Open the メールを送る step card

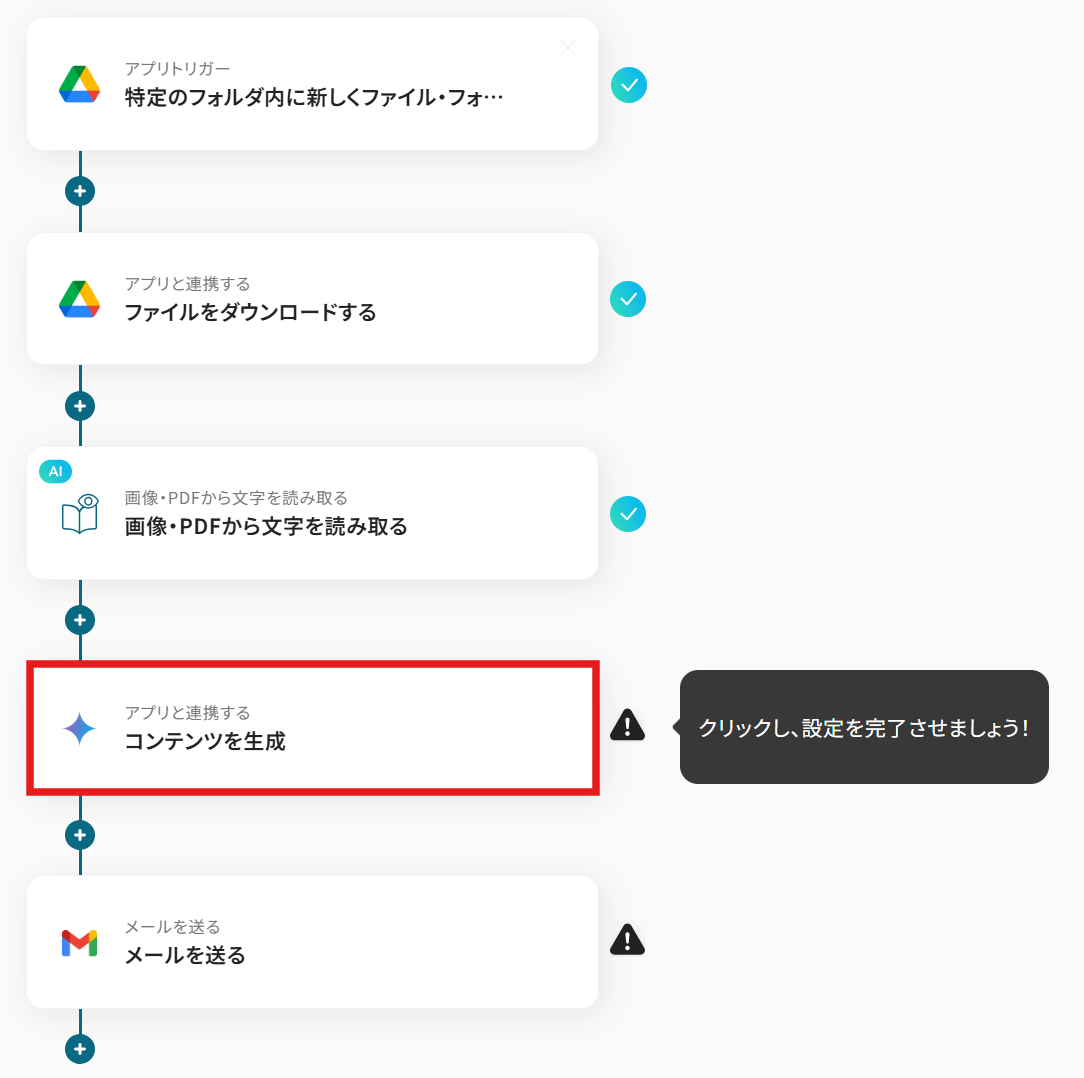312,942
